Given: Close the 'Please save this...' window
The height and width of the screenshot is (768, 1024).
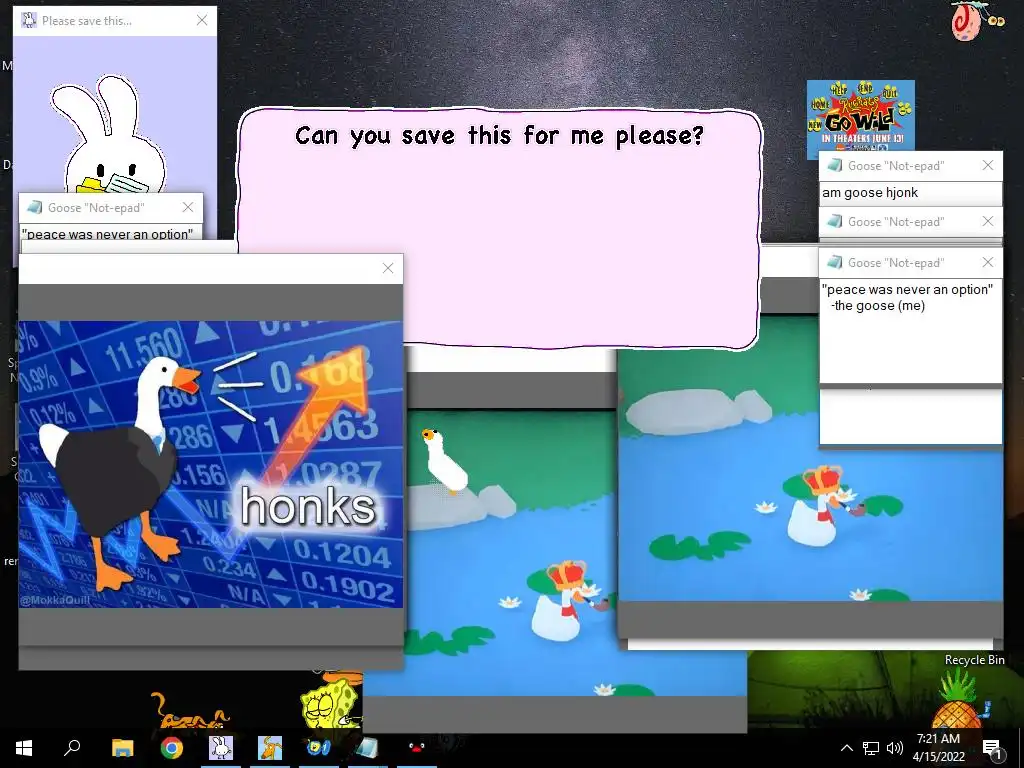Looking at the screenshot, I should 202,20.
